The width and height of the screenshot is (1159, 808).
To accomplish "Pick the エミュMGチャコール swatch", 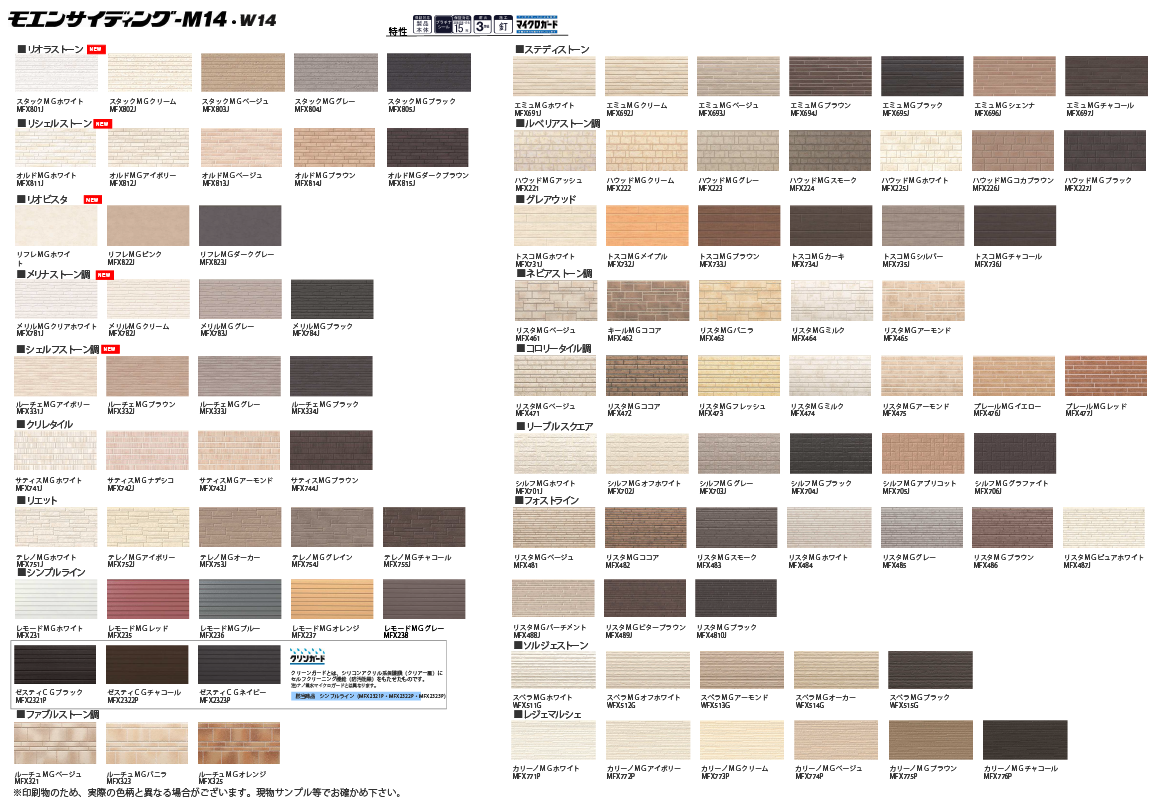I will pos(1106,76).
